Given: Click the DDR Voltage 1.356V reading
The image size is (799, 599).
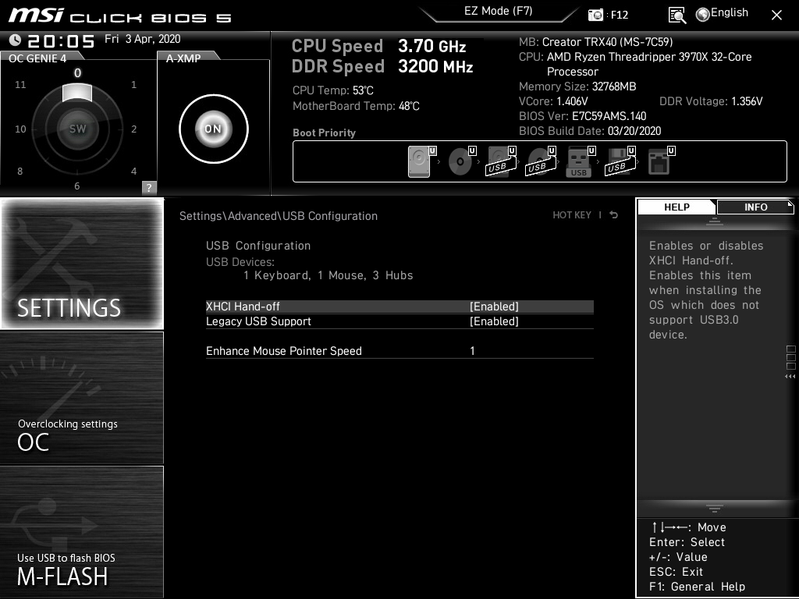Looking at the screenshot, I should (x=711, y=101).
